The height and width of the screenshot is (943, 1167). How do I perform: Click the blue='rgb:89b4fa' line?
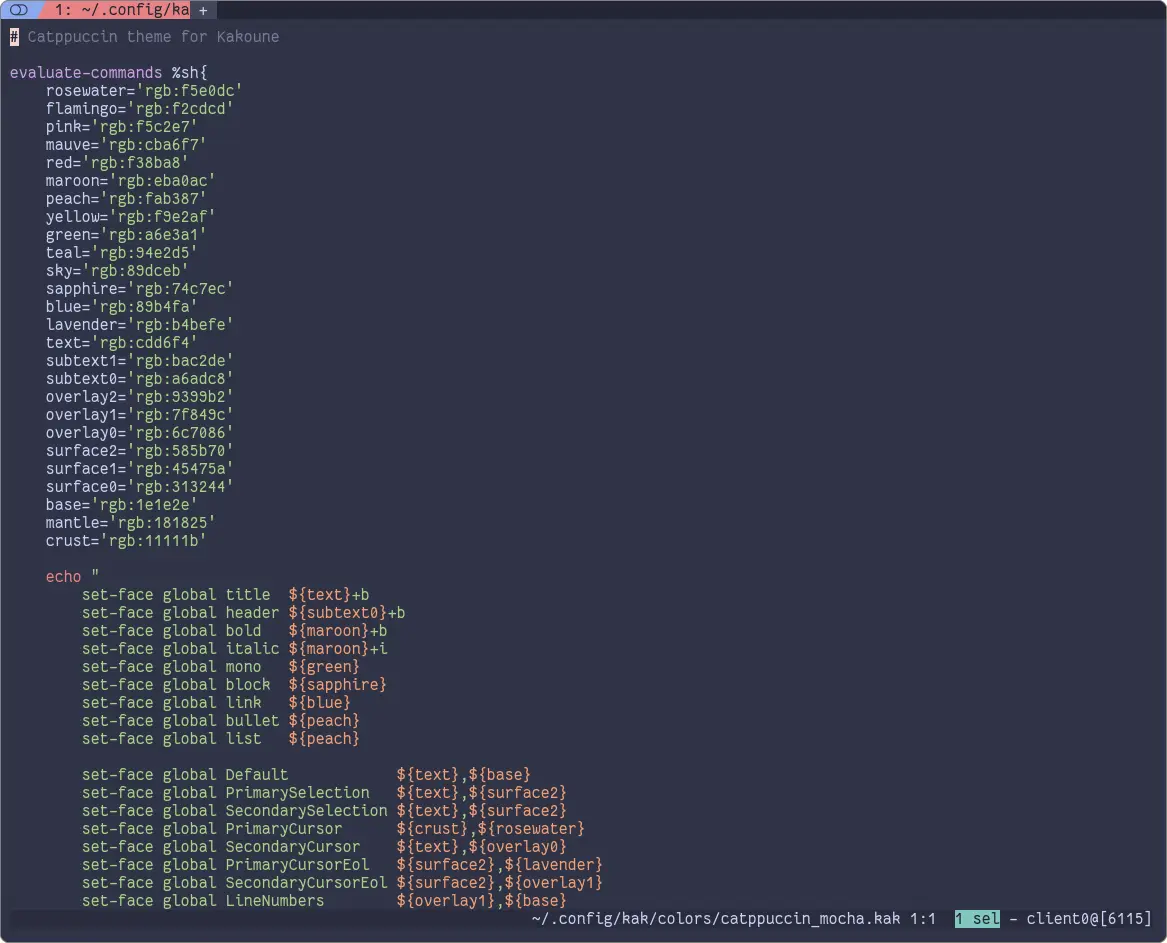(x=121, y=307)
